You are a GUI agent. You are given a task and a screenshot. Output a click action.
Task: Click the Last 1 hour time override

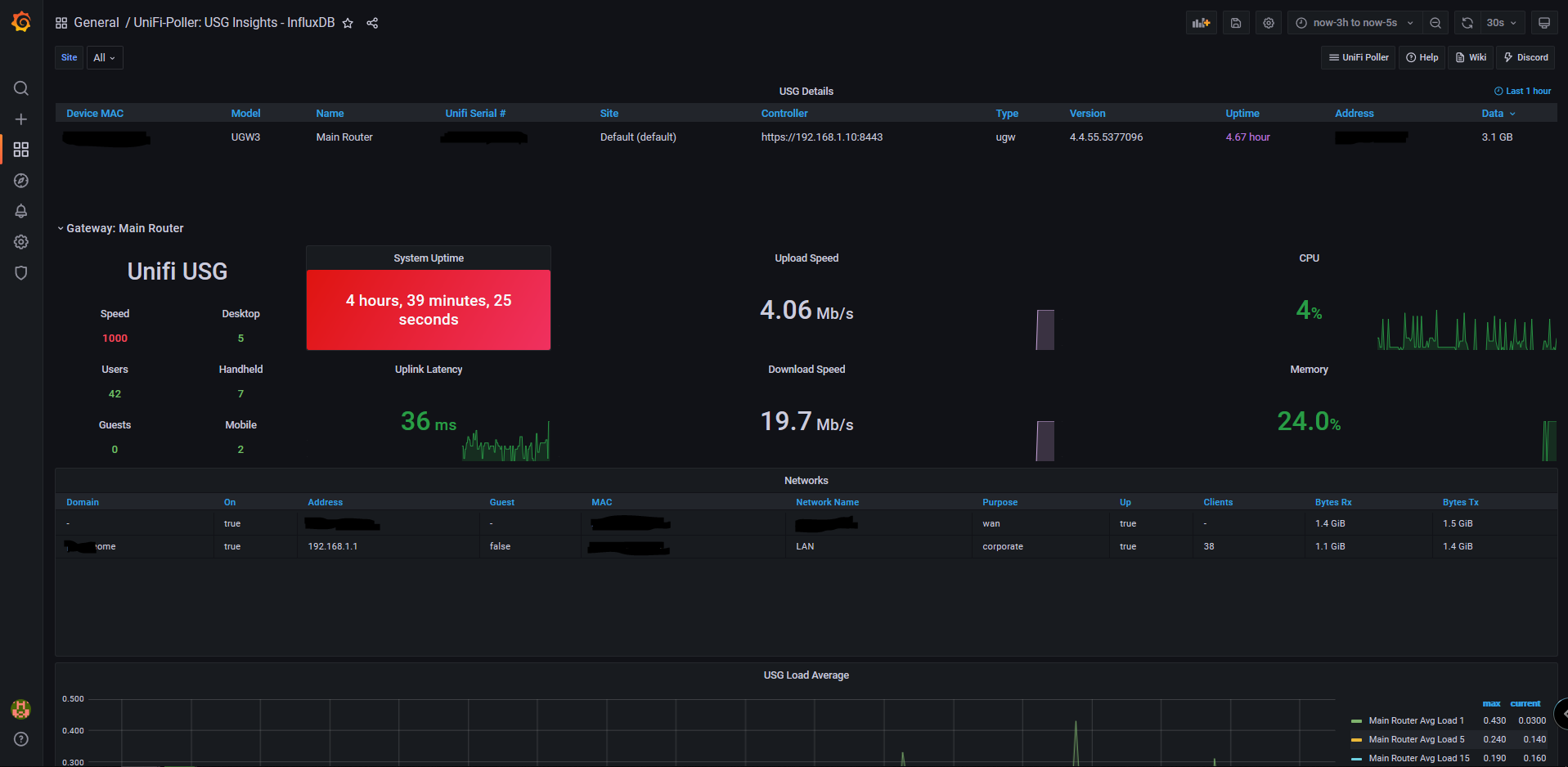tap(1523, 92)
